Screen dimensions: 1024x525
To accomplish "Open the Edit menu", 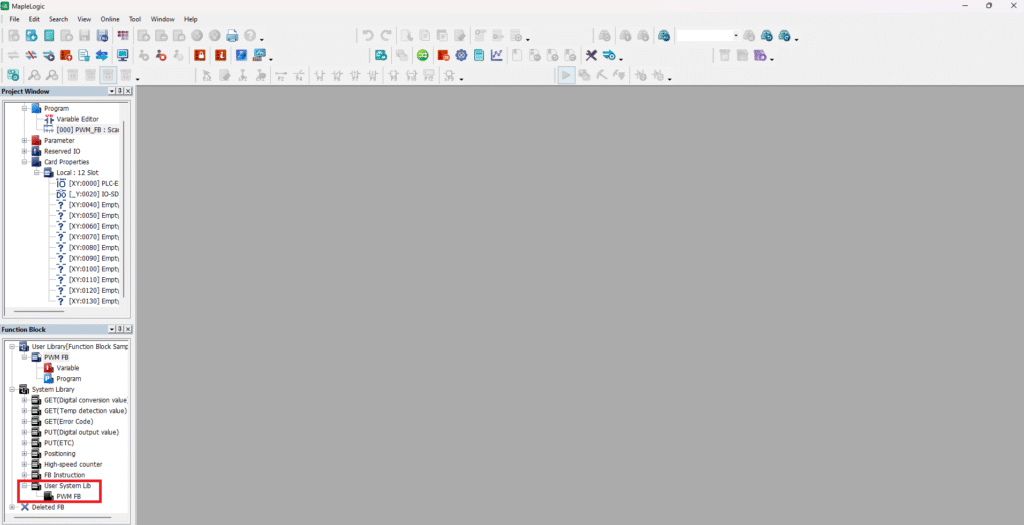I will tap(34, 19).
